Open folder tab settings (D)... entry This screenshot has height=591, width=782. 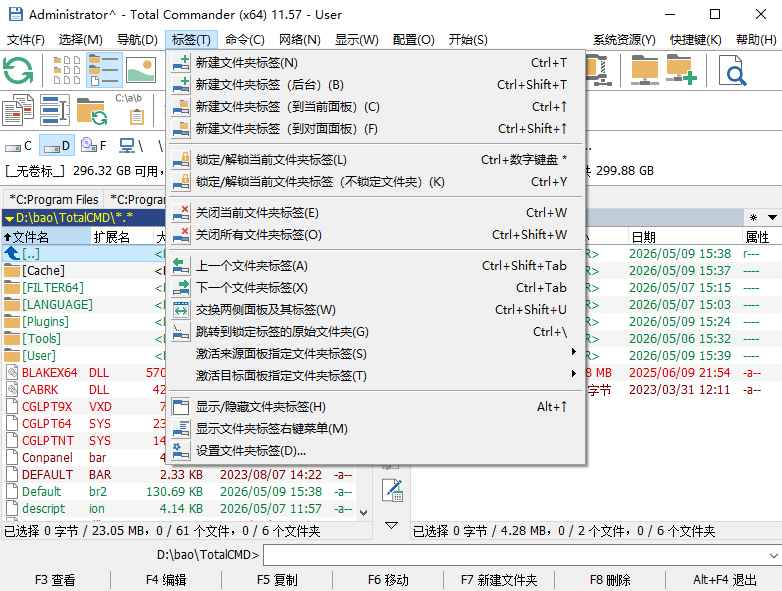click(x=375, y=451)
